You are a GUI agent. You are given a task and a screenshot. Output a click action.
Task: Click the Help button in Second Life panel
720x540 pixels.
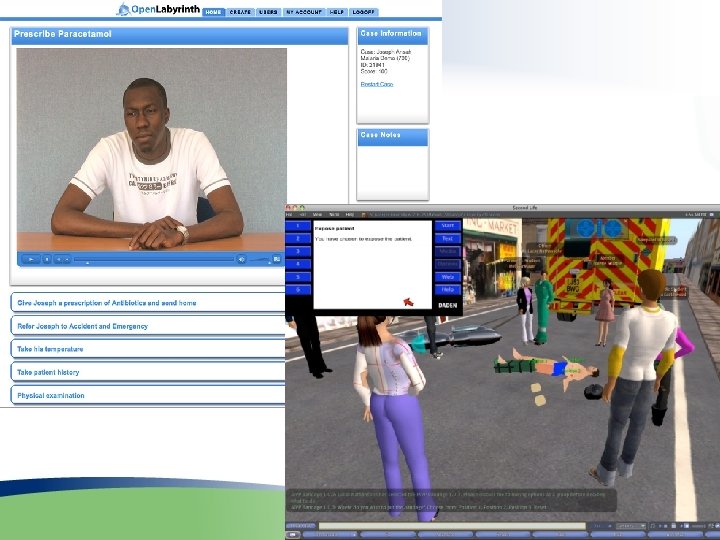coord(448,290)
